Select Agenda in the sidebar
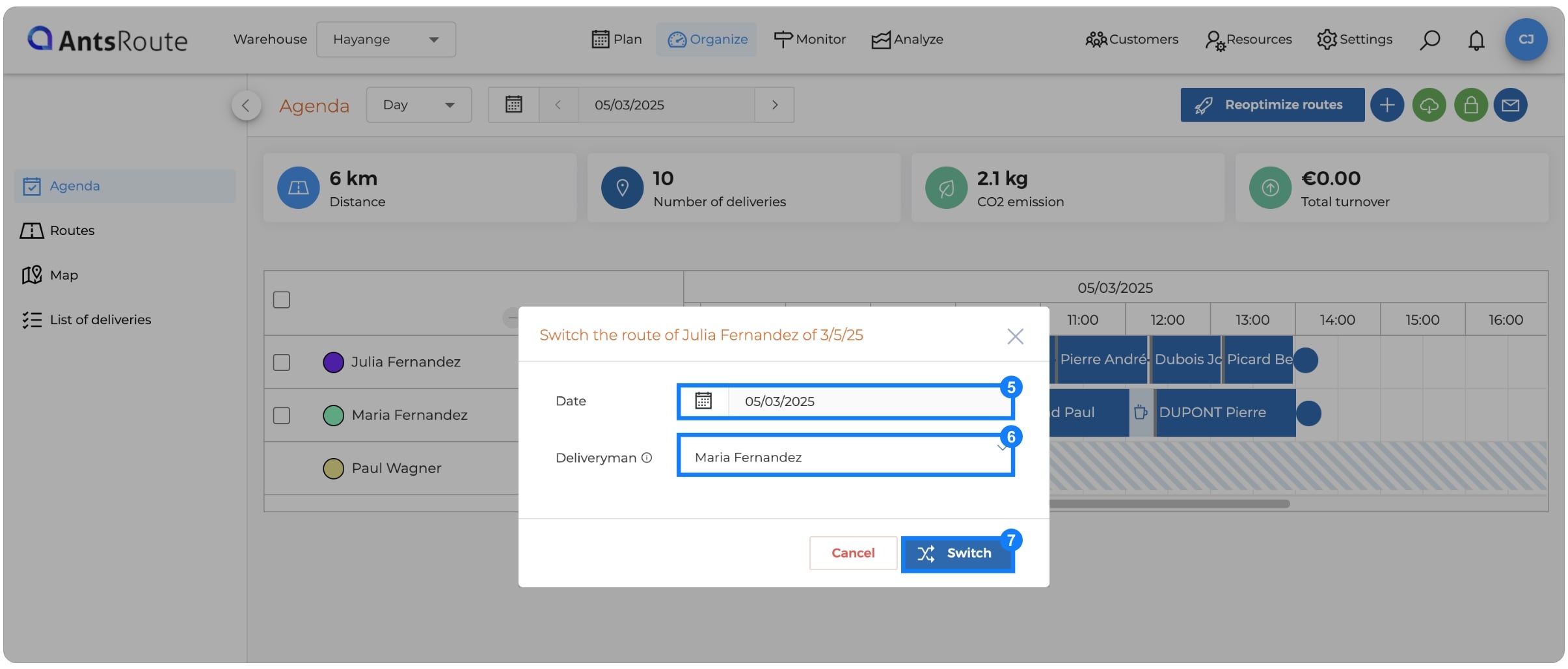This screenshot has width=1568, height=669. 125,186
